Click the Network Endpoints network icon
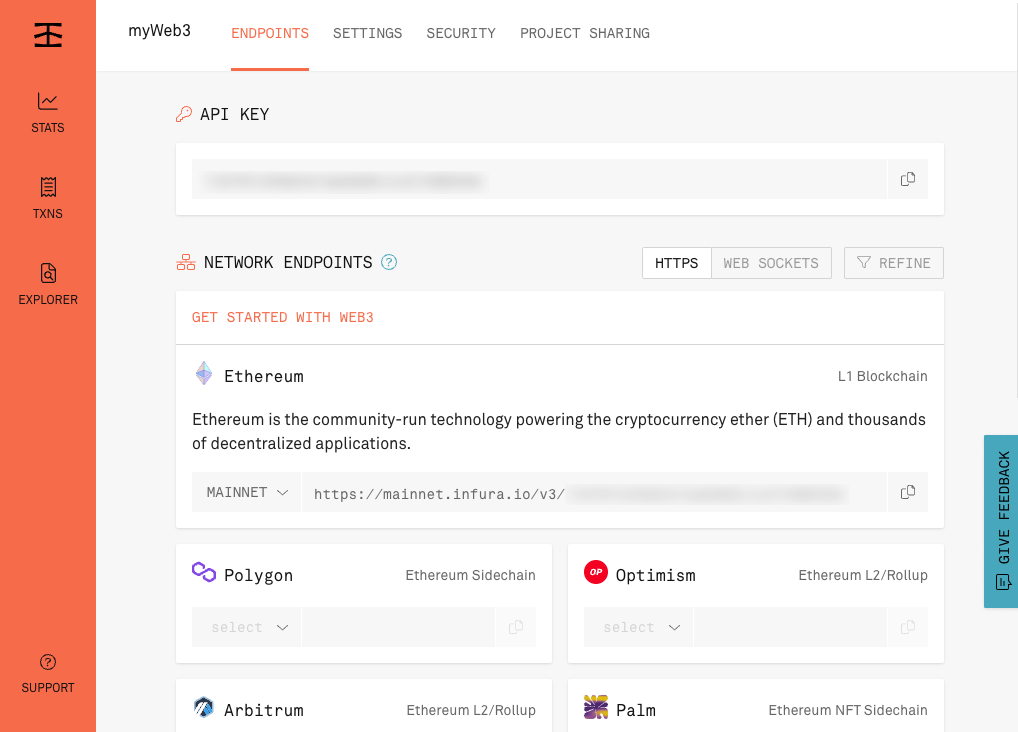The image size is (1018, 732). coord(186,262)
